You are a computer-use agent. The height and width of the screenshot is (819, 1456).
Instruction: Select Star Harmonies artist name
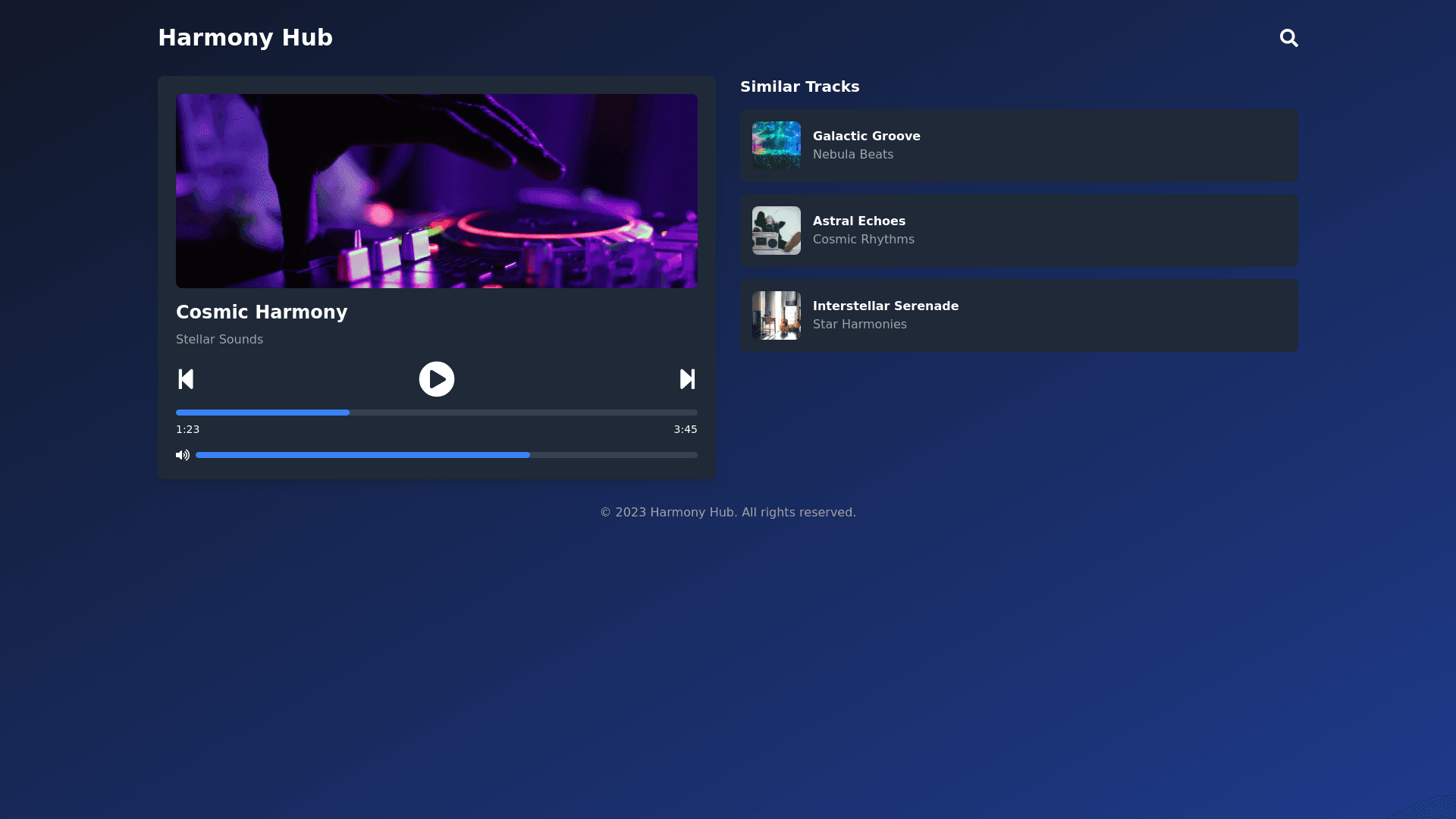(859, 325)
